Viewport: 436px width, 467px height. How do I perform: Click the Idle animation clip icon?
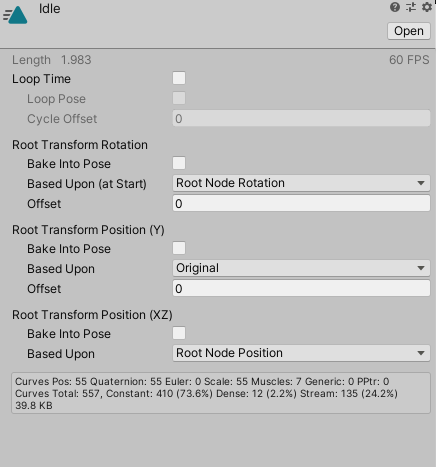point(15,15)
